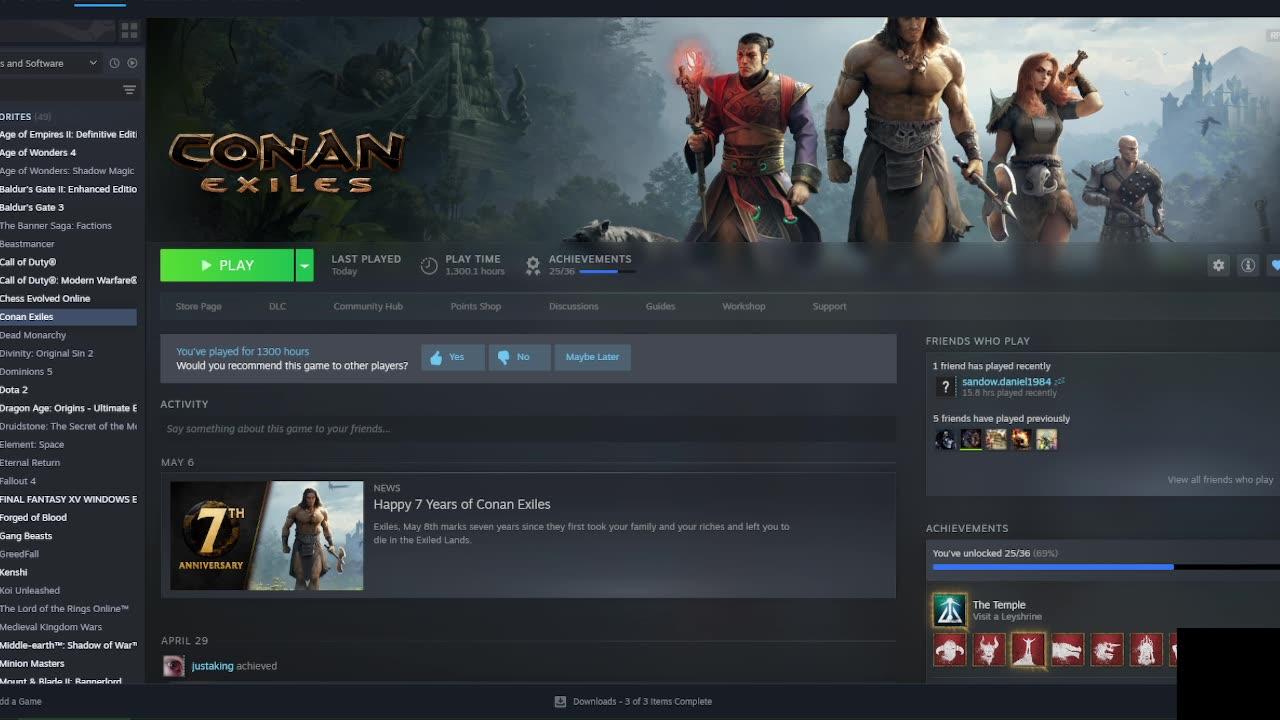Select Beastmancer in the game list
1280x720 pixels.
(x=27, y=244)
